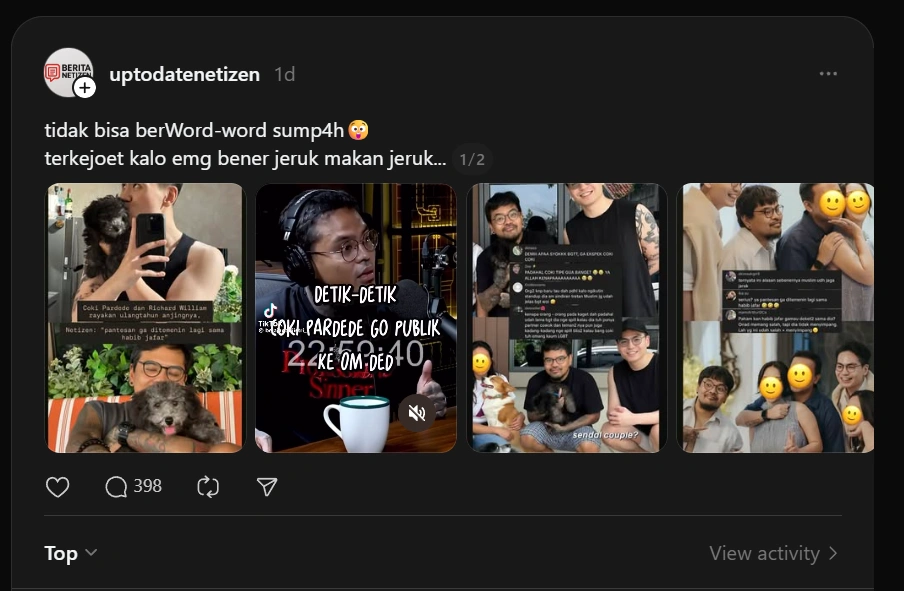Share the post via the paper plane icon
The image size is (904, 591).
click(x=266, y=486)
